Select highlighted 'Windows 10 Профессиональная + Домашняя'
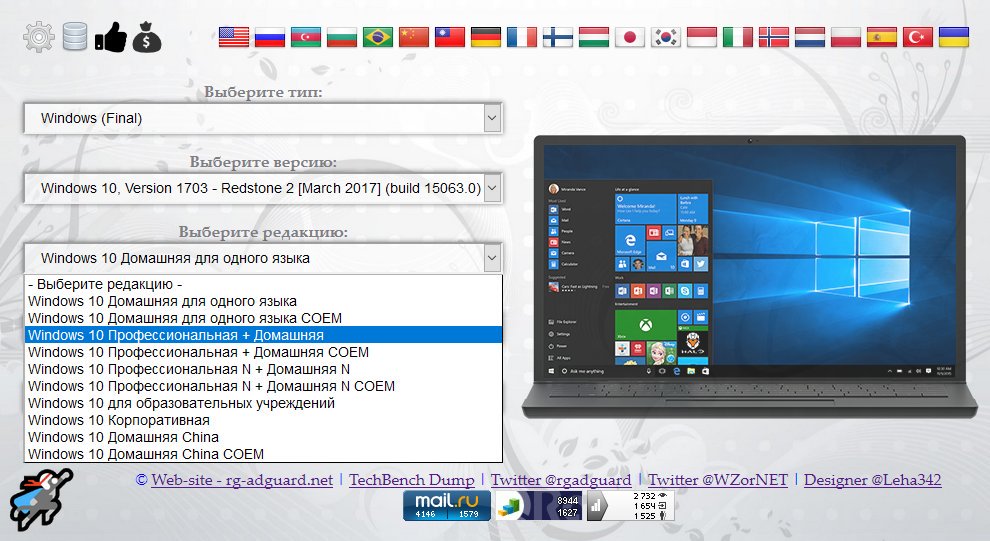 tap(263, 335)
